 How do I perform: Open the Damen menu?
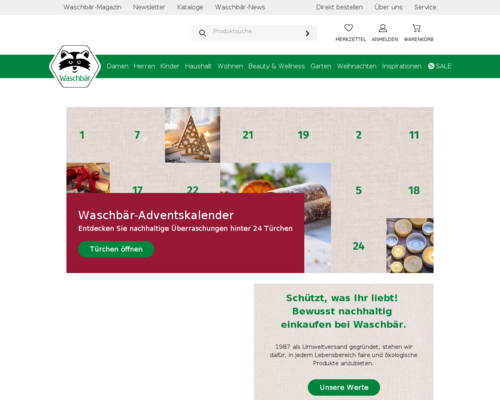pos(117,66)
